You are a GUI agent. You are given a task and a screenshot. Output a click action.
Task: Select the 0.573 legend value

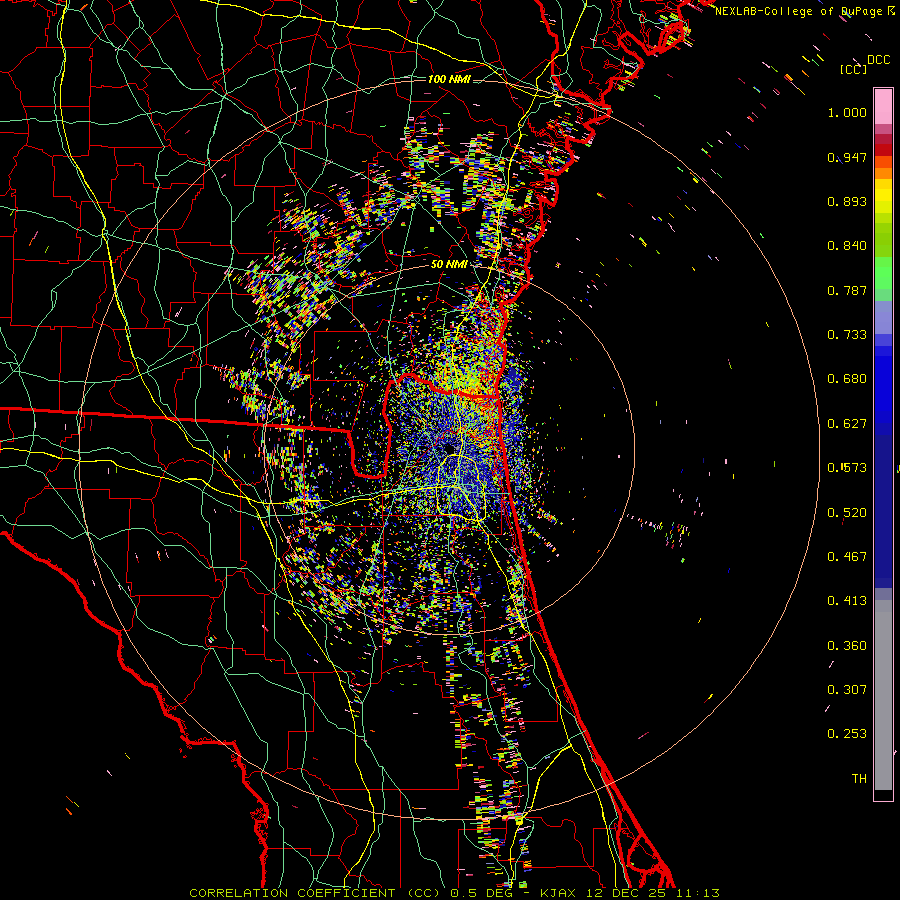pyautogui.click(x=847, y=468)
